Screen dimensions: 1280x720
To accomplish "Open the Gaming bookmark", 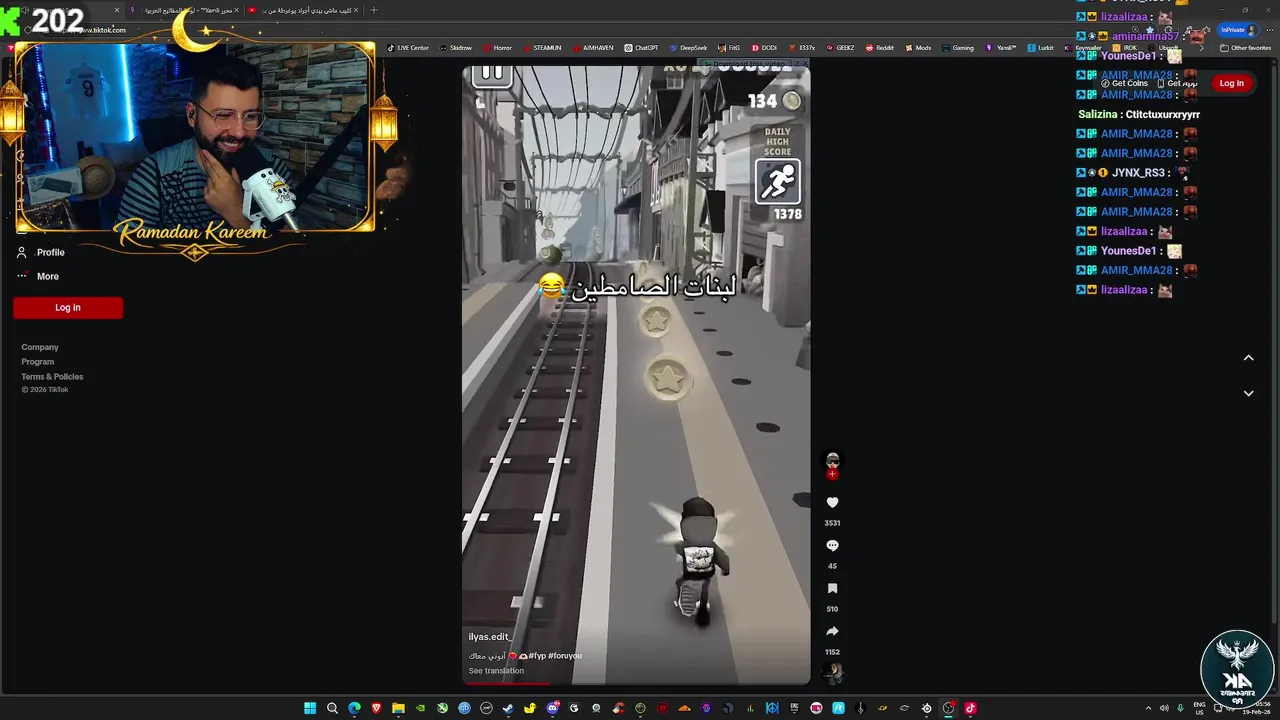I will tap(958, 48).
